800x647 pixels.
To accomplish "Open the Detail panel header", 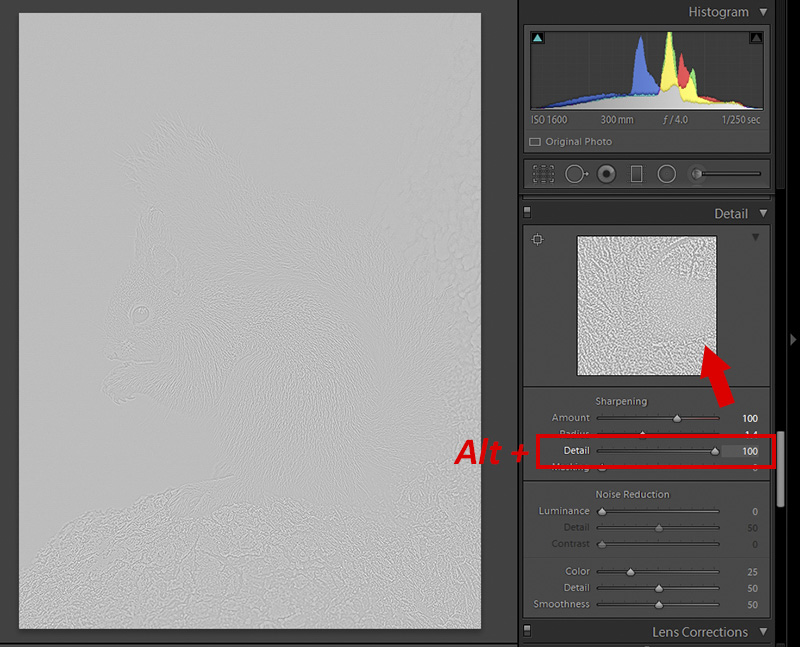I will [732, 213].
